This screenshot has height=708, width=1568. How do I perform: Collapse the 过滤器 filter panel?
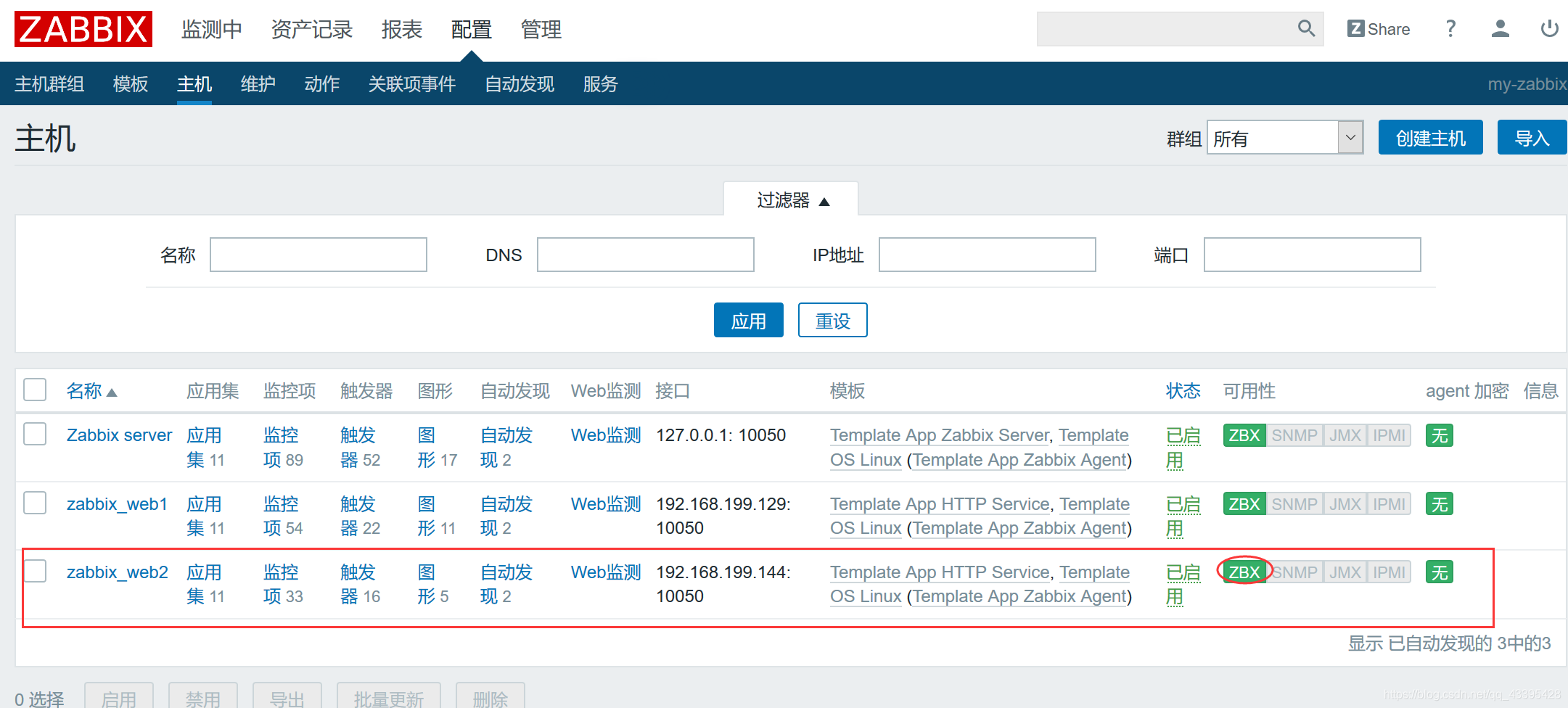click(x=792, y=199)
